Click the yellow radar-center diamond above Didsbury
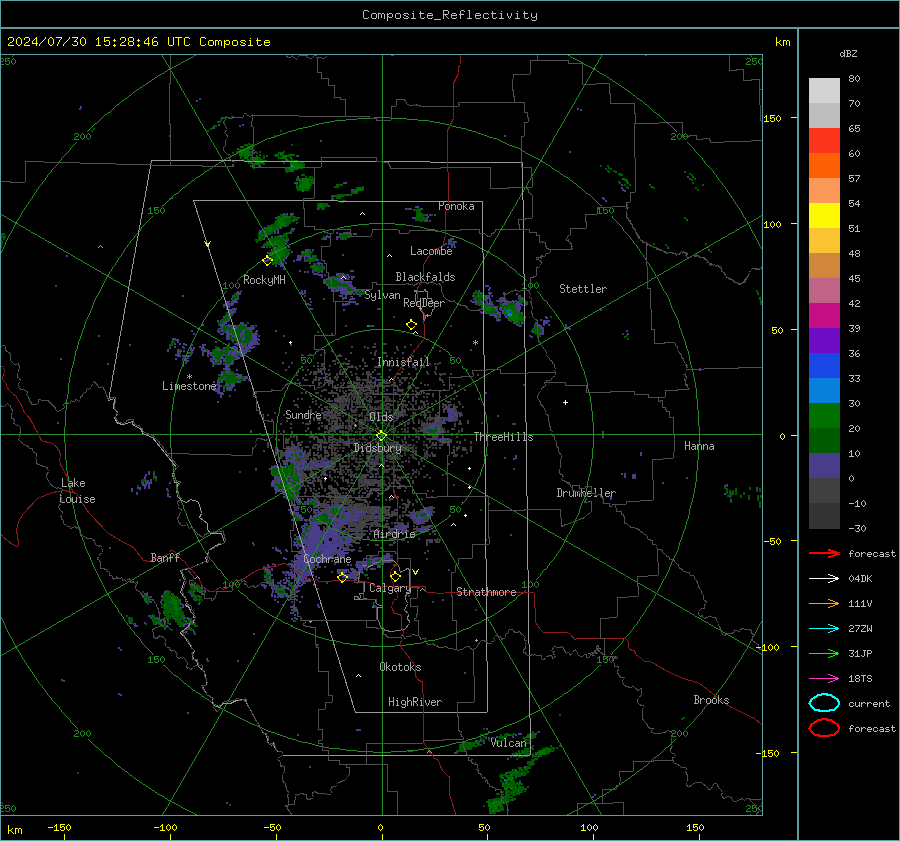 [382, 435]
